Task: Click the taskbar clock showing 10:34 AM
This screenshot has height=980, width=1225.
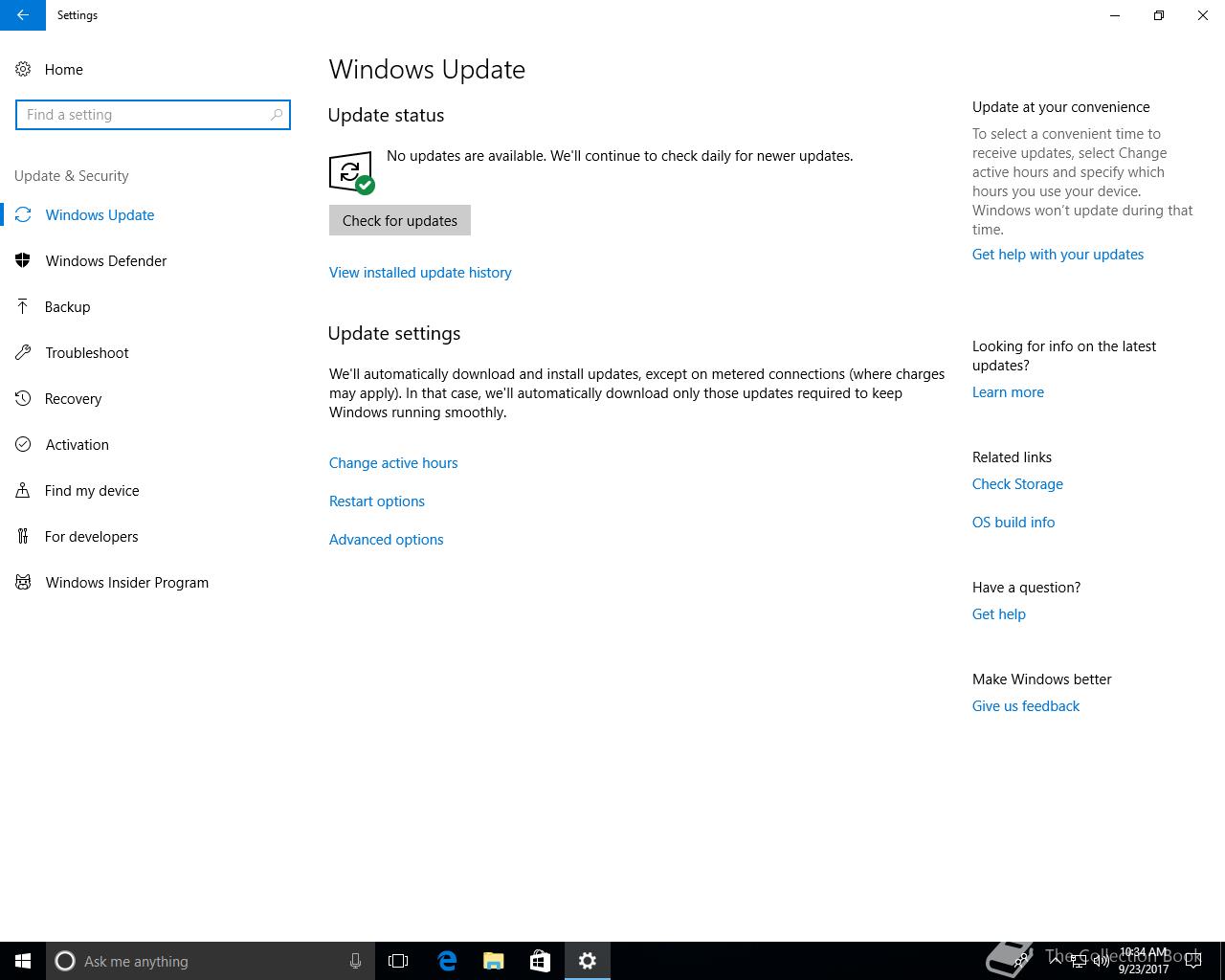Action: click(x=1144, y=961)
